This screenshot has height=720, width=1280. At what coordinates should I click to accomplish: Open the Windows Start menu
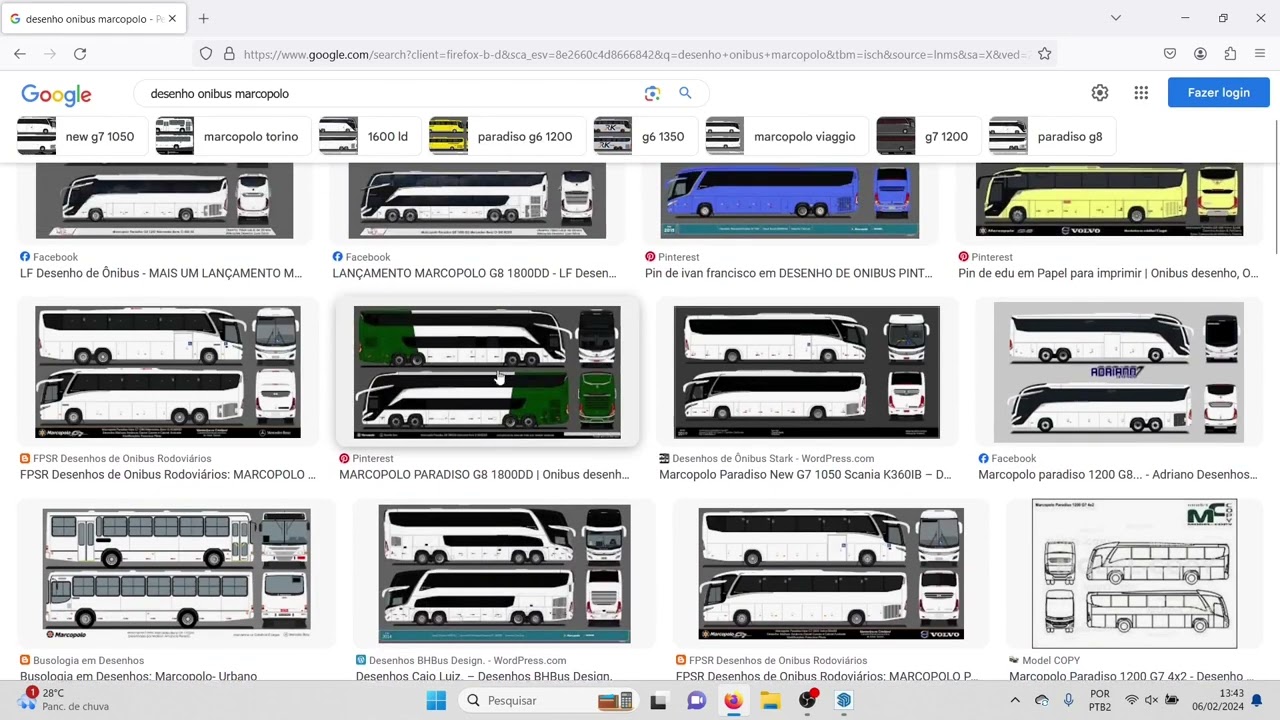click(436, 700)
